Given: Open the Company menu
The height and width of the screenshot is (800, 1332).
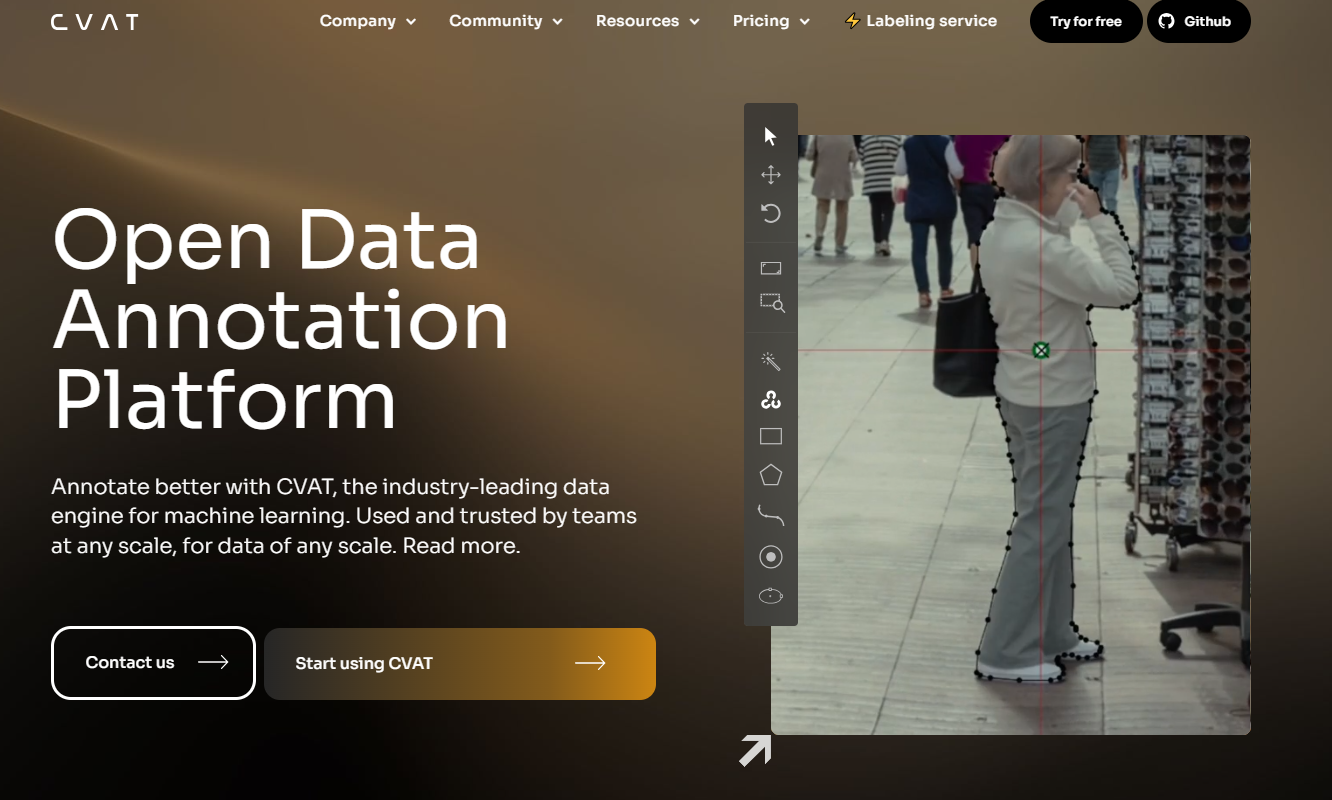Looking at the screenshot, I should pos(367,21).
